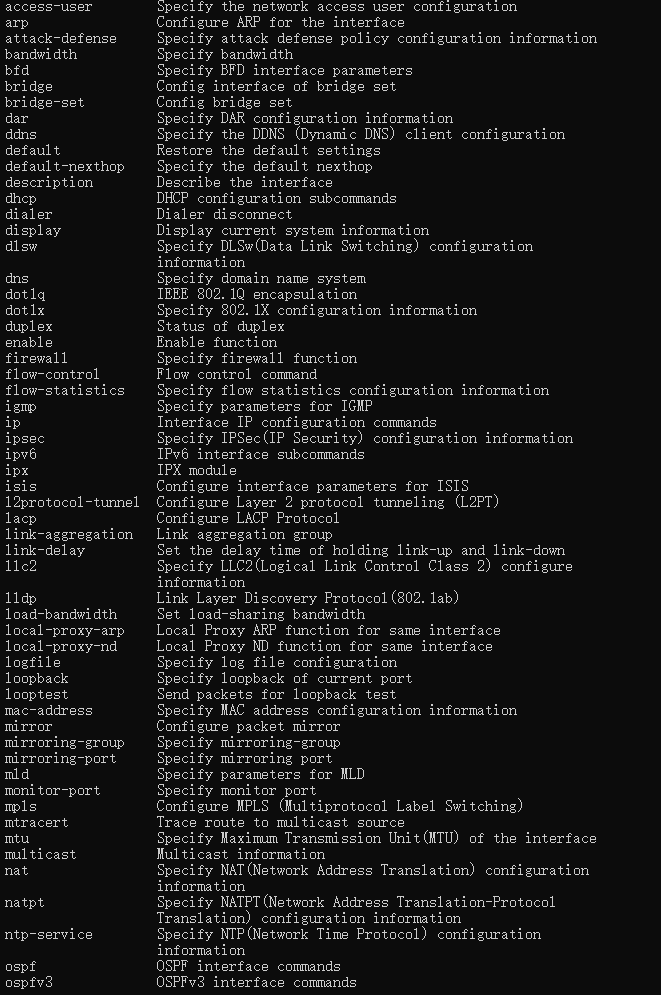
Task: Click the 'mtracert' command keyword
Action: (x=36, y=823)
